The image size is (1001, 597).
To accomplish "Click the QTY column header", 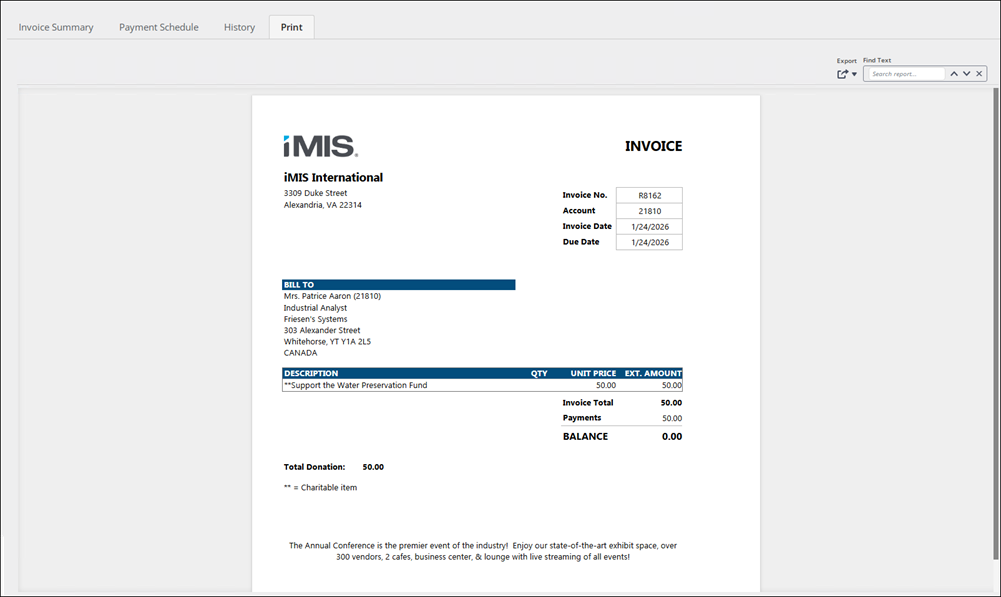I will [x=539, y=374].
